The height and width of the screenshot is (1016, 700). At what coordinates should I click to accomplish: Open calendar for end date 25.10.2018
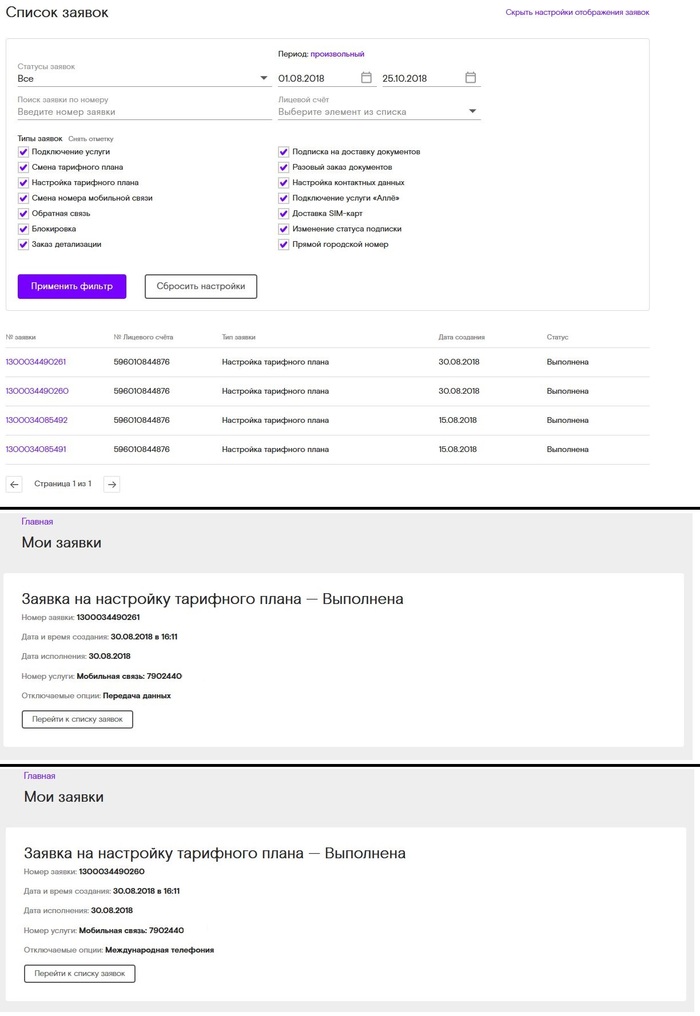tap(470, 78)
